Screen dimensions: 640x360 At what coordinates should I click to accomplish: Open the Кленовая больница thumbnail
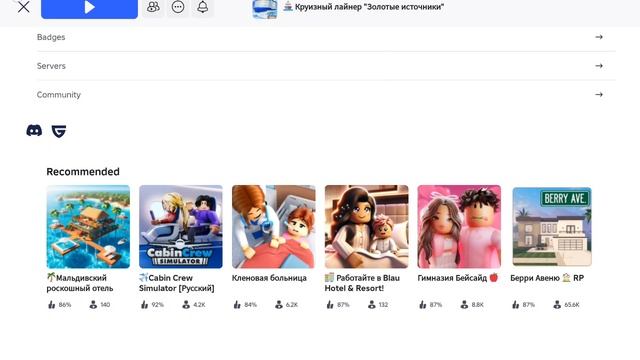coord(273,227)
